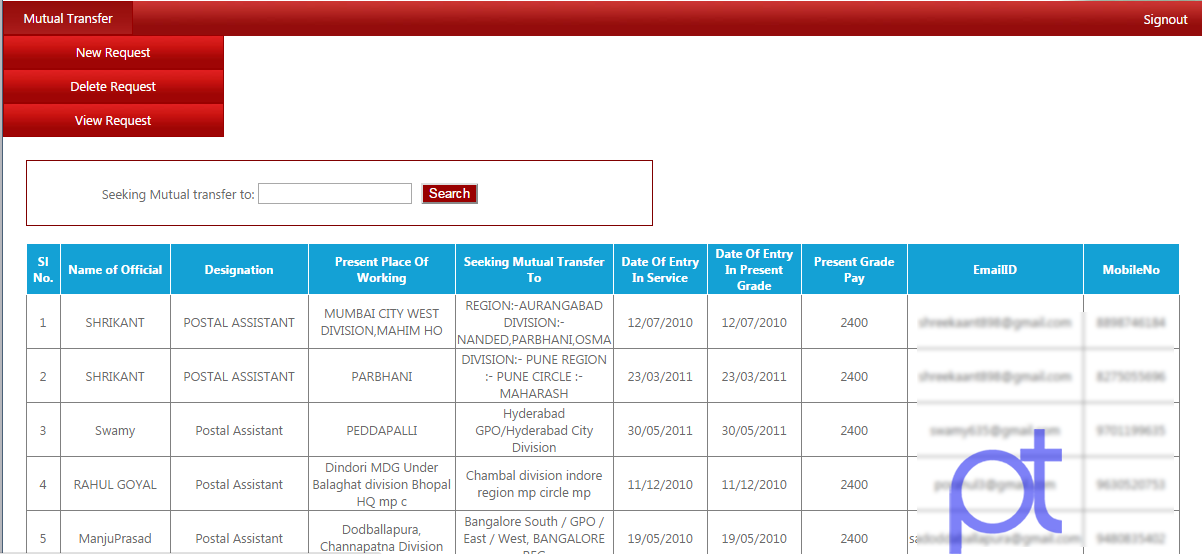Click Seeking Mutual Transfer To column header
Image resolution: width=1202 pixels, height=554 pixels.
pyautogui.click(x=534, y=269)
